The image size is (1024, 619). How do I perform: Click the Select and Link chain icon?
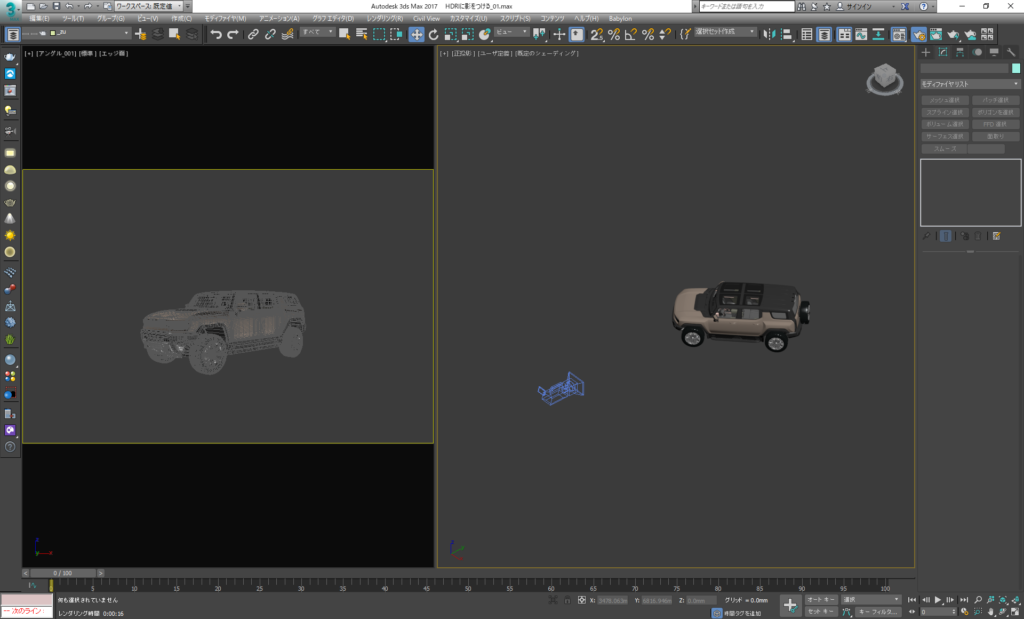click(253, 34)
